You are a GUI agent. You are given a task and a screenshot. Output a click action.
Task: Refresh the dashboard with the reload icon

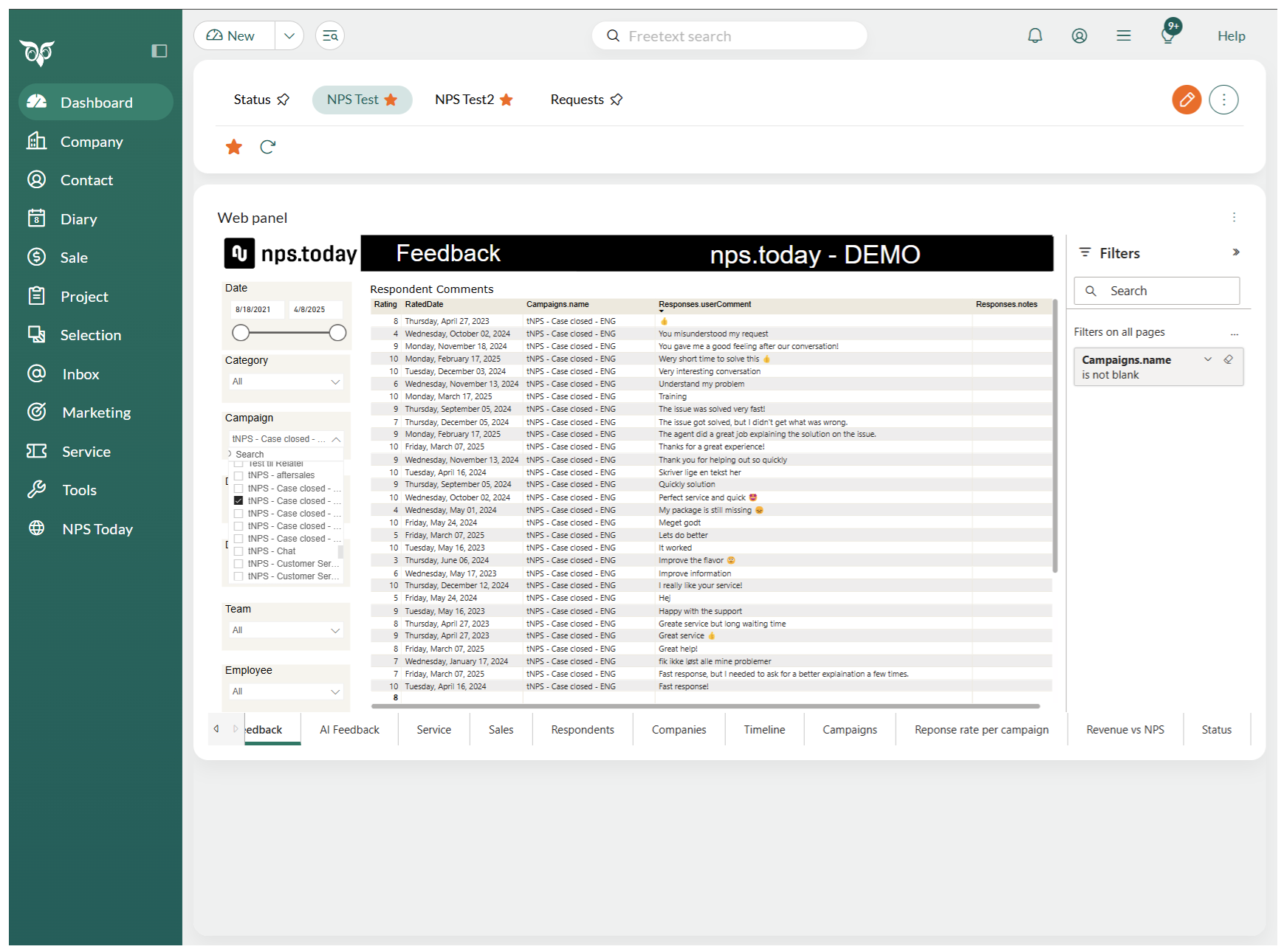[268, 146]
